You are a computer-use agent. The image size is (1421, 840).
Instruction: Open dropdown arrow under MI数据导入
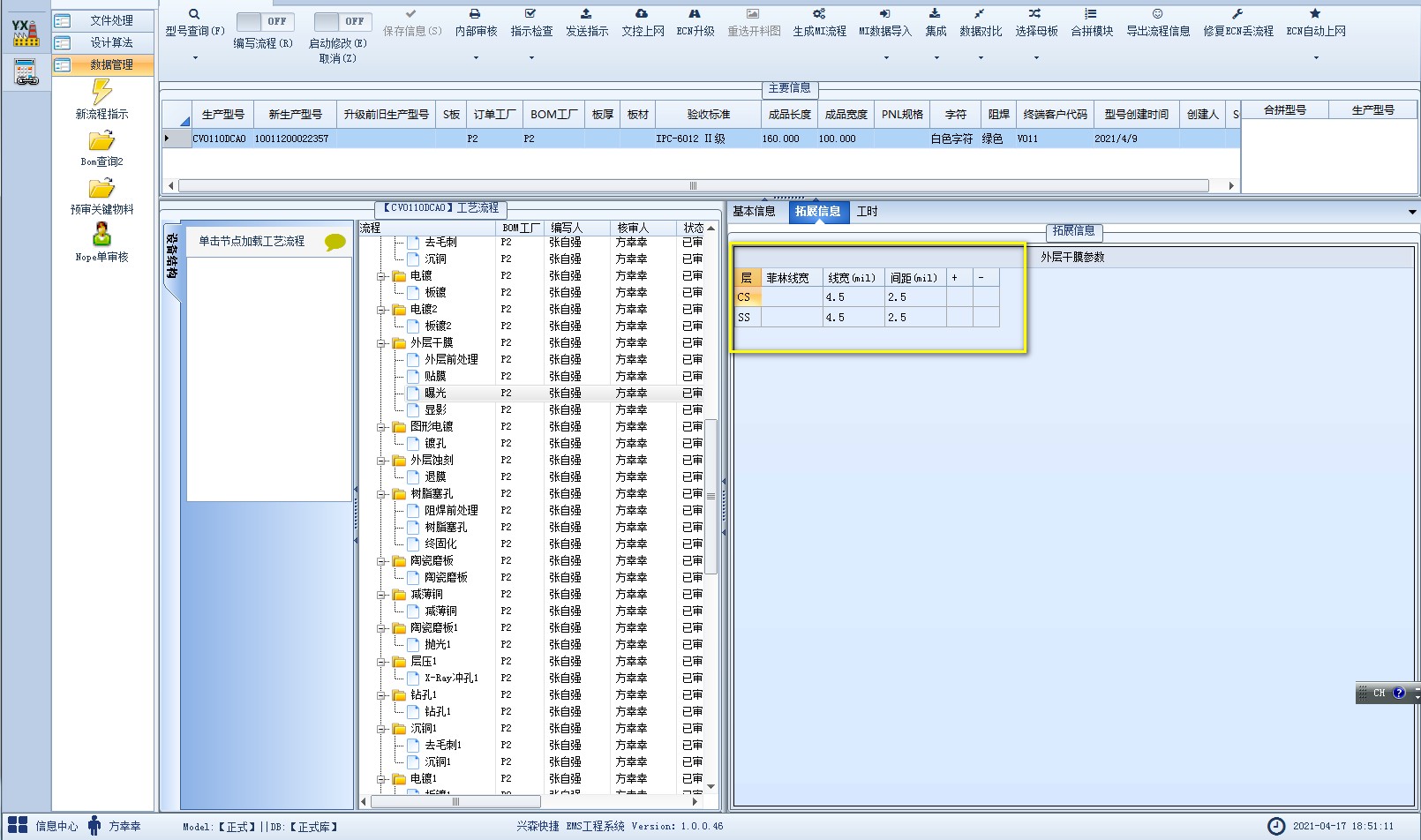[886, 58]
